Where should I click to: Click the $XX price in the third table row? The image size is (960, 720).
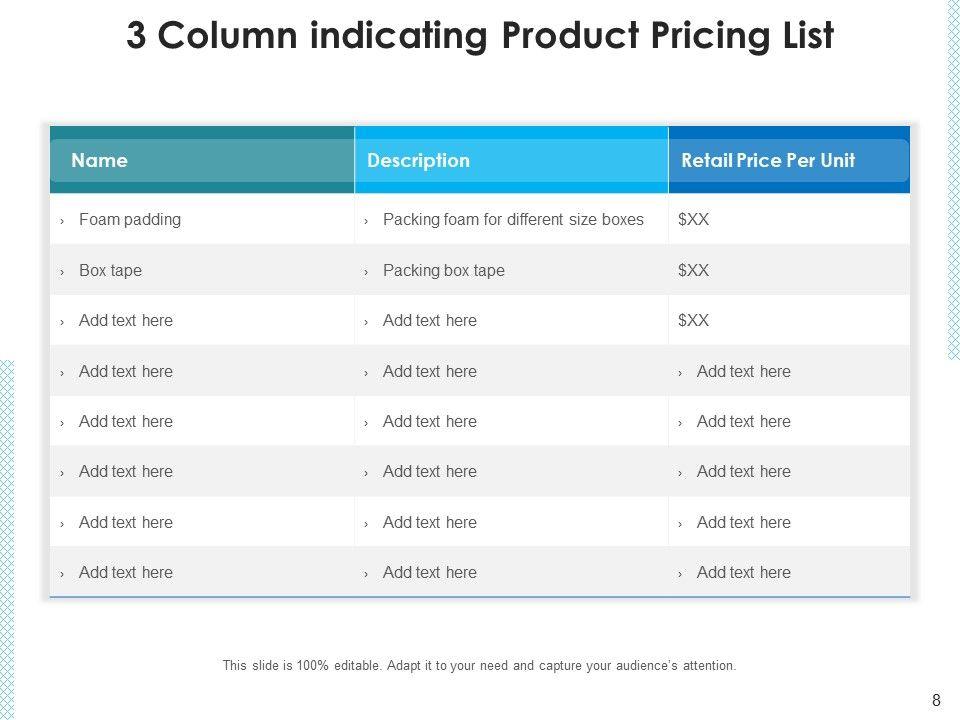tap(693, 320)
